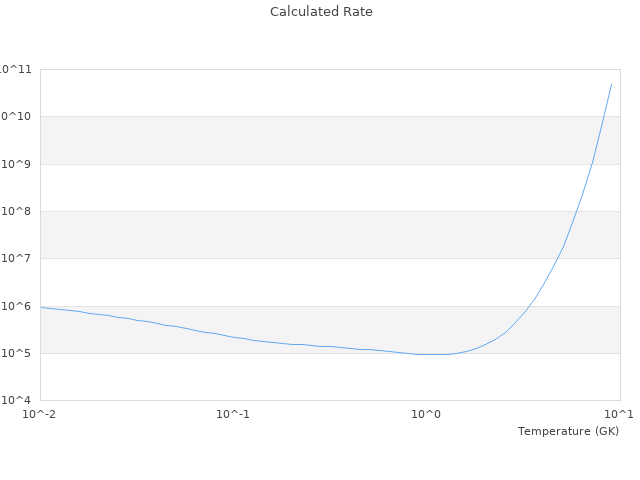Click the 10^1 x-axis tick label

click(620, 414)
